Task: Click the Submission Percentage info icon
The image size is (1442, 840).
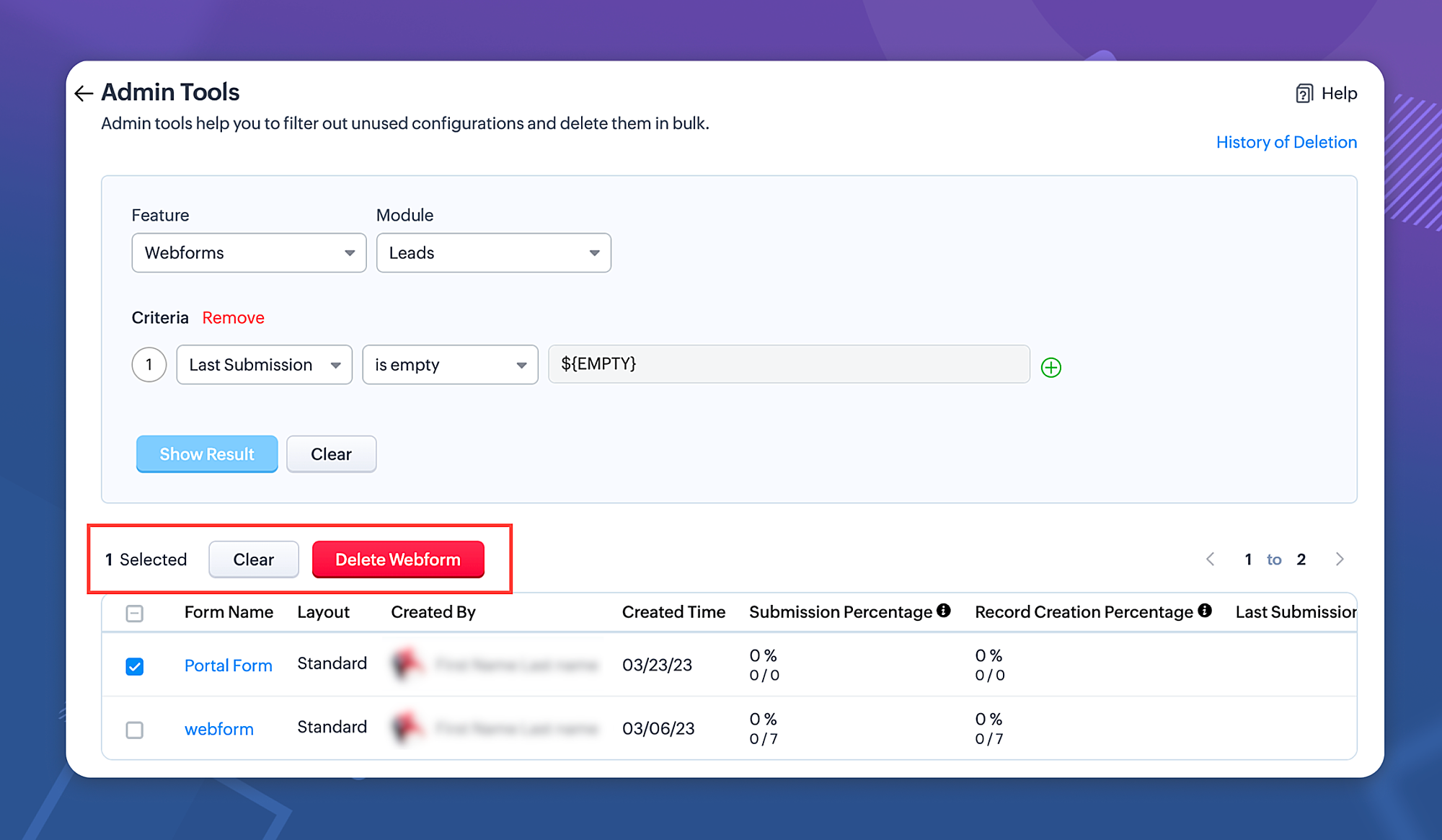Action: coord(944,611)
